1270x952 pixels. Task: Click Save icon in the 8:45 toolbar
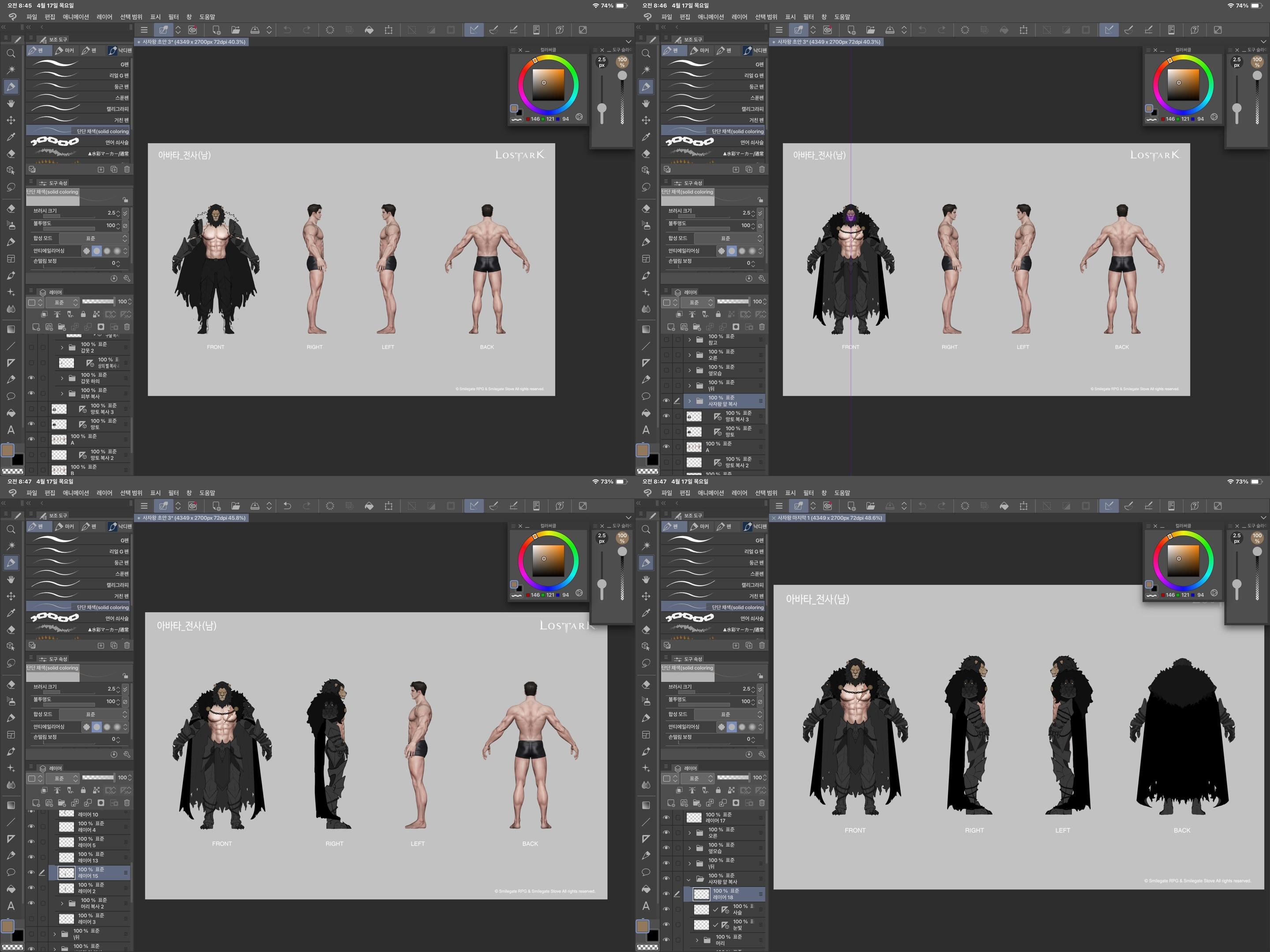[255, 30]
